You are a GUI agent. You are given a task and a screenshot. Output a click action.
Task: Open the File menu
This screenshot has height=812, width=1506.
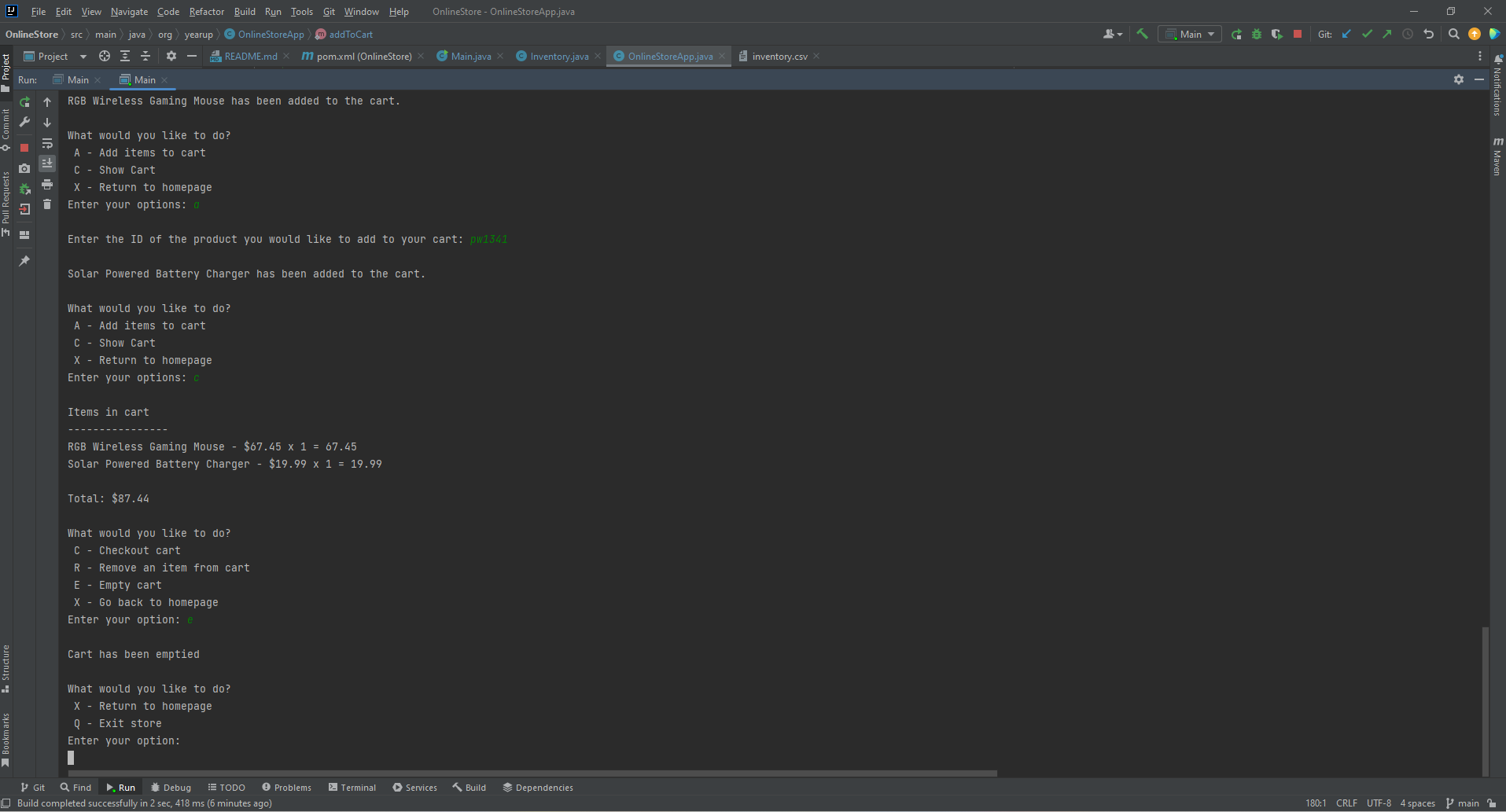(x=38, y=12)
